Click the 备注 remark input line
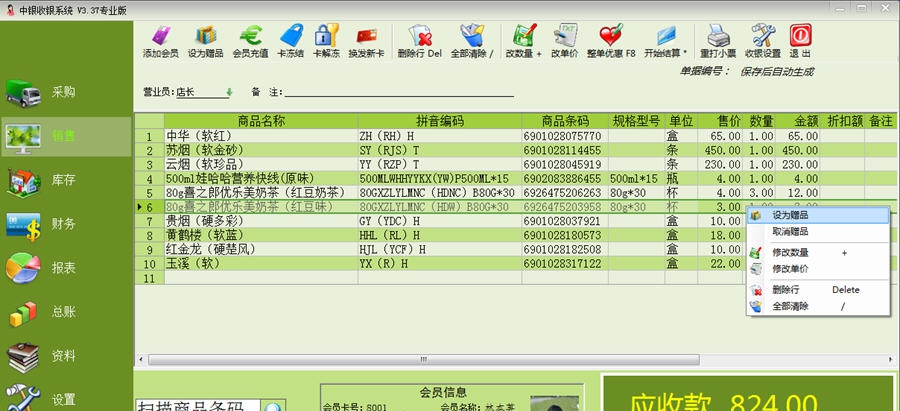 [x=399, y=92]
